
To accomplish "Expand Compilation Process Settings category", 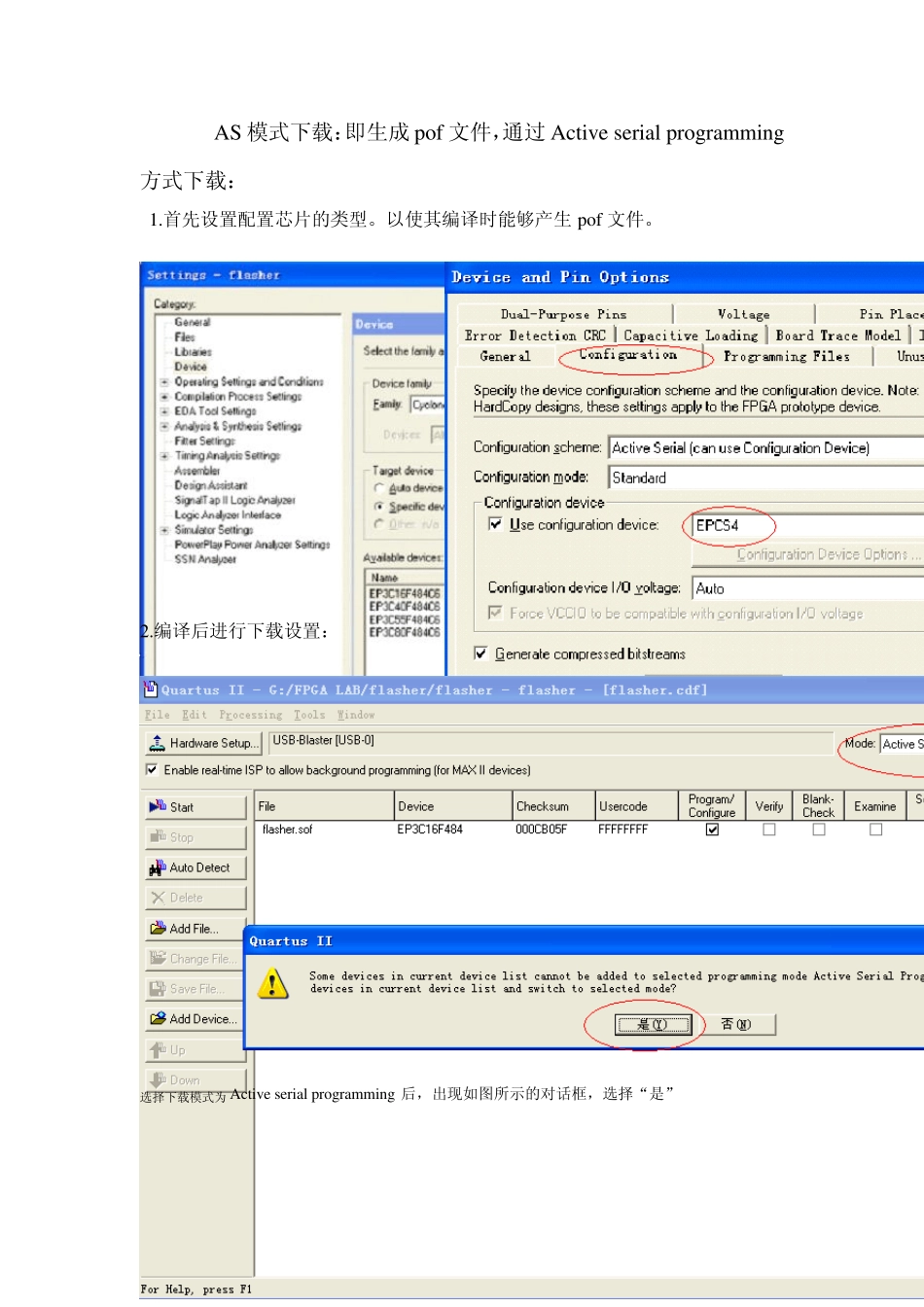I will click(164, 397).
